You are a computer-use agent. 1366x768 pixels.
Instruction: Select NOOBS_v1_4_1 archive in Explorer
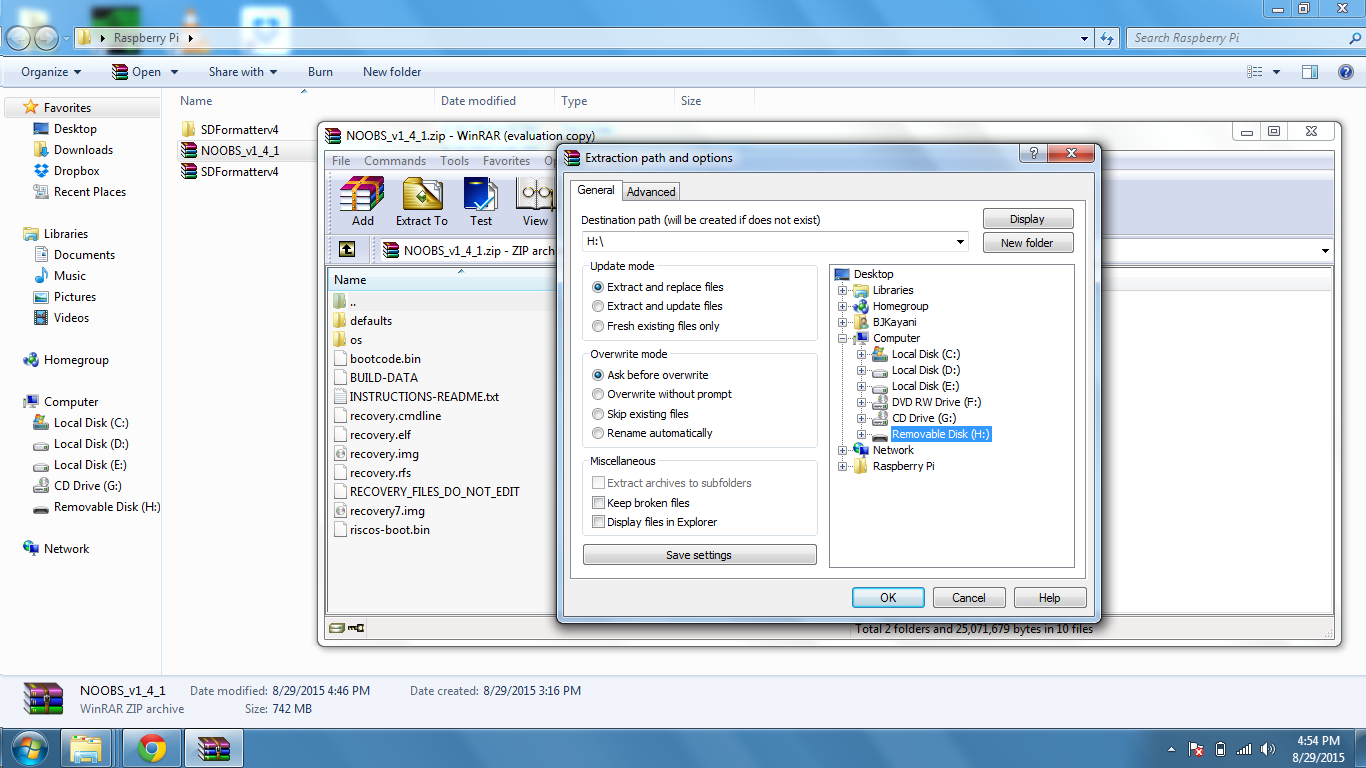coord(239,151)
